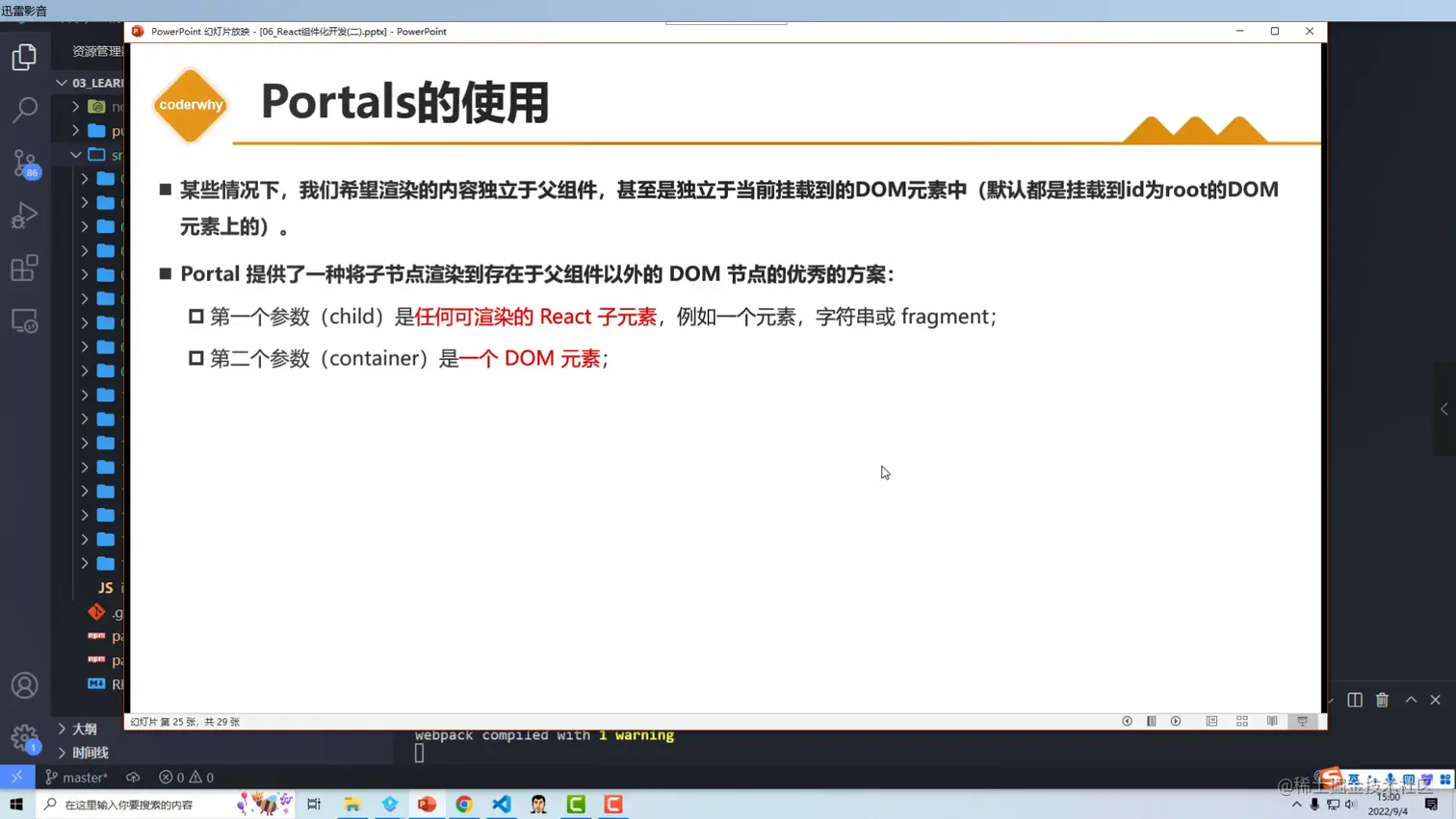Open the Sogou voice input microphone
Screen dimensions: 1456x819
tap(1391, 780)
